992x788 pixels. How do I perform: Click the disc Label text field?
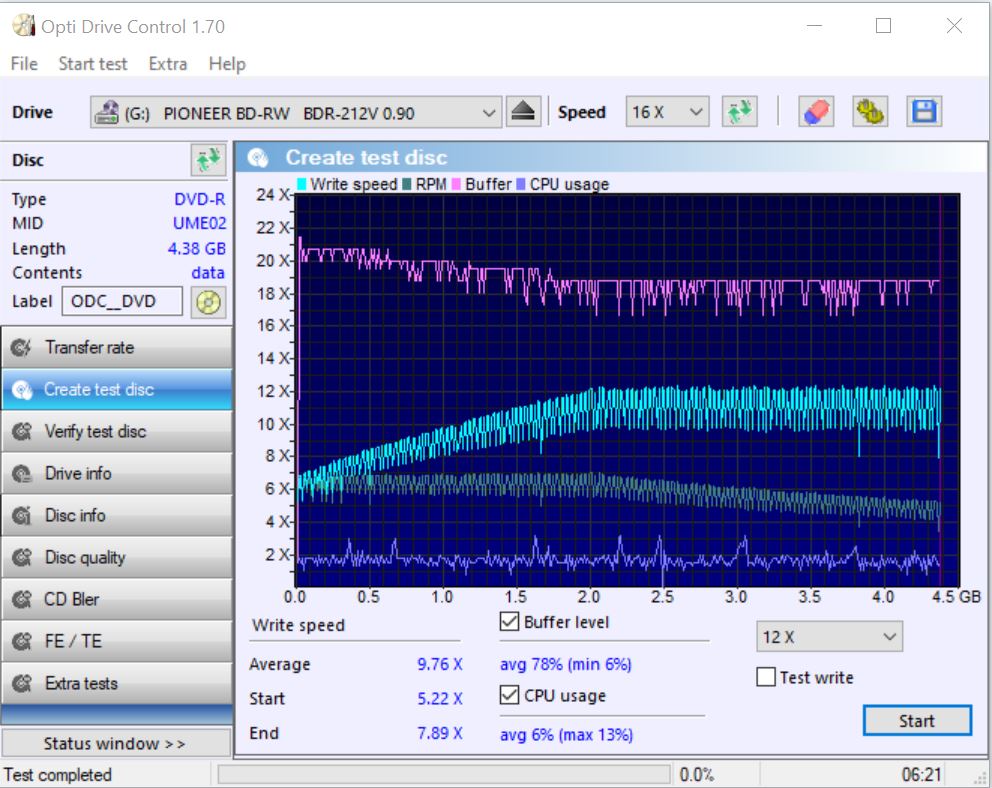[x=122, y=301]
